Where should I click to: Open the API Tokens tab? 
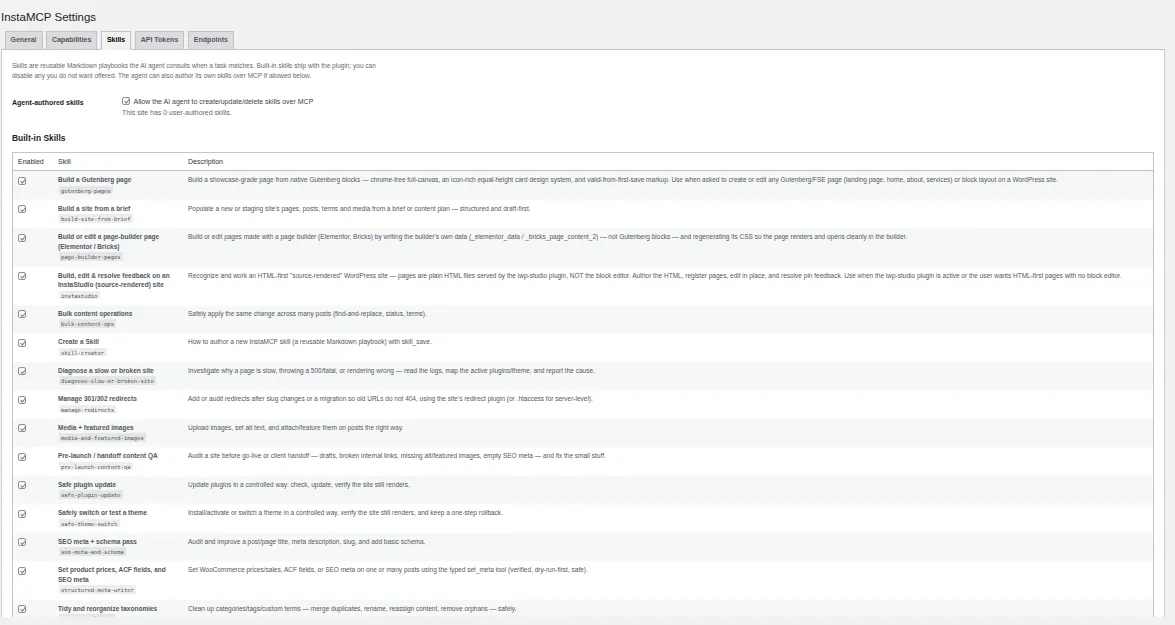tap(160, 40)
